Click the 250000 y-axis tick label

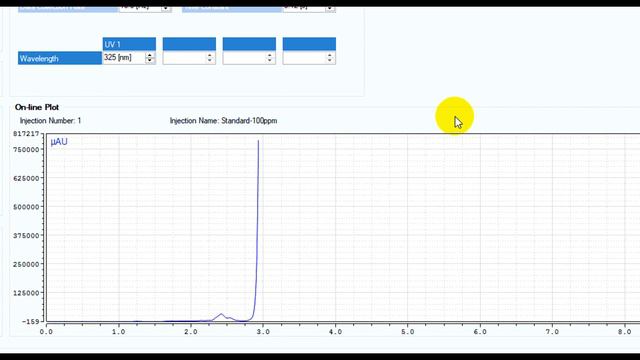click(26, 264)
